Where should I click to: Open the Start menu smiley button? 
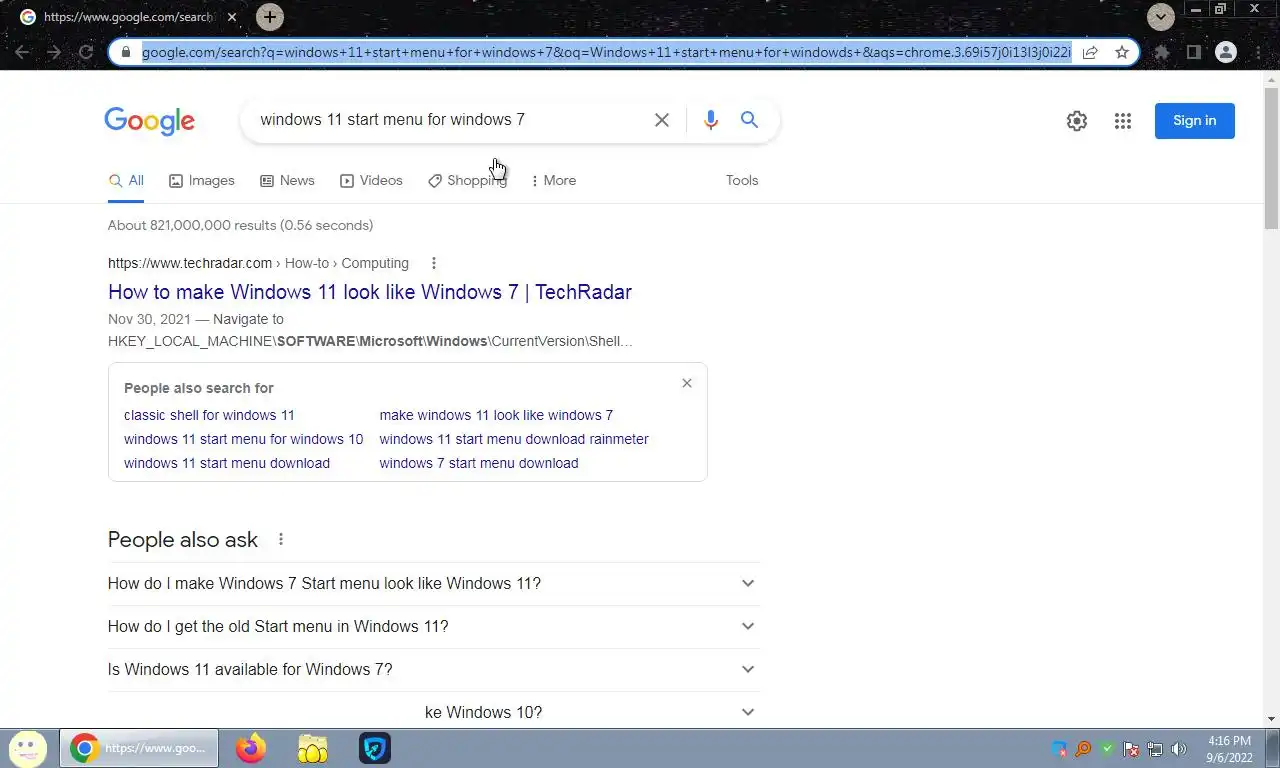tap(28, 748)
